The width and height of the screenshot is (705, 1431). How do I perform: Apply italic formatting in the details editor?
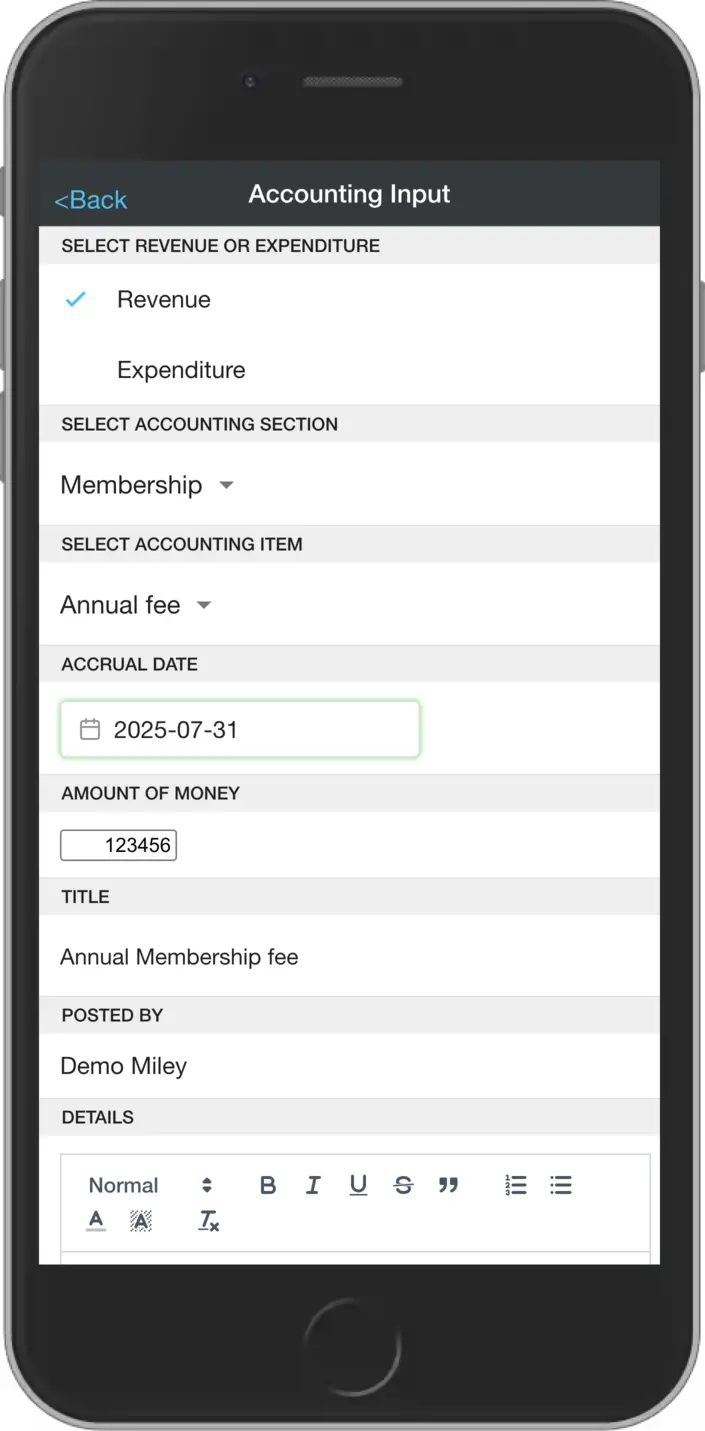(x=313, y=1185)
